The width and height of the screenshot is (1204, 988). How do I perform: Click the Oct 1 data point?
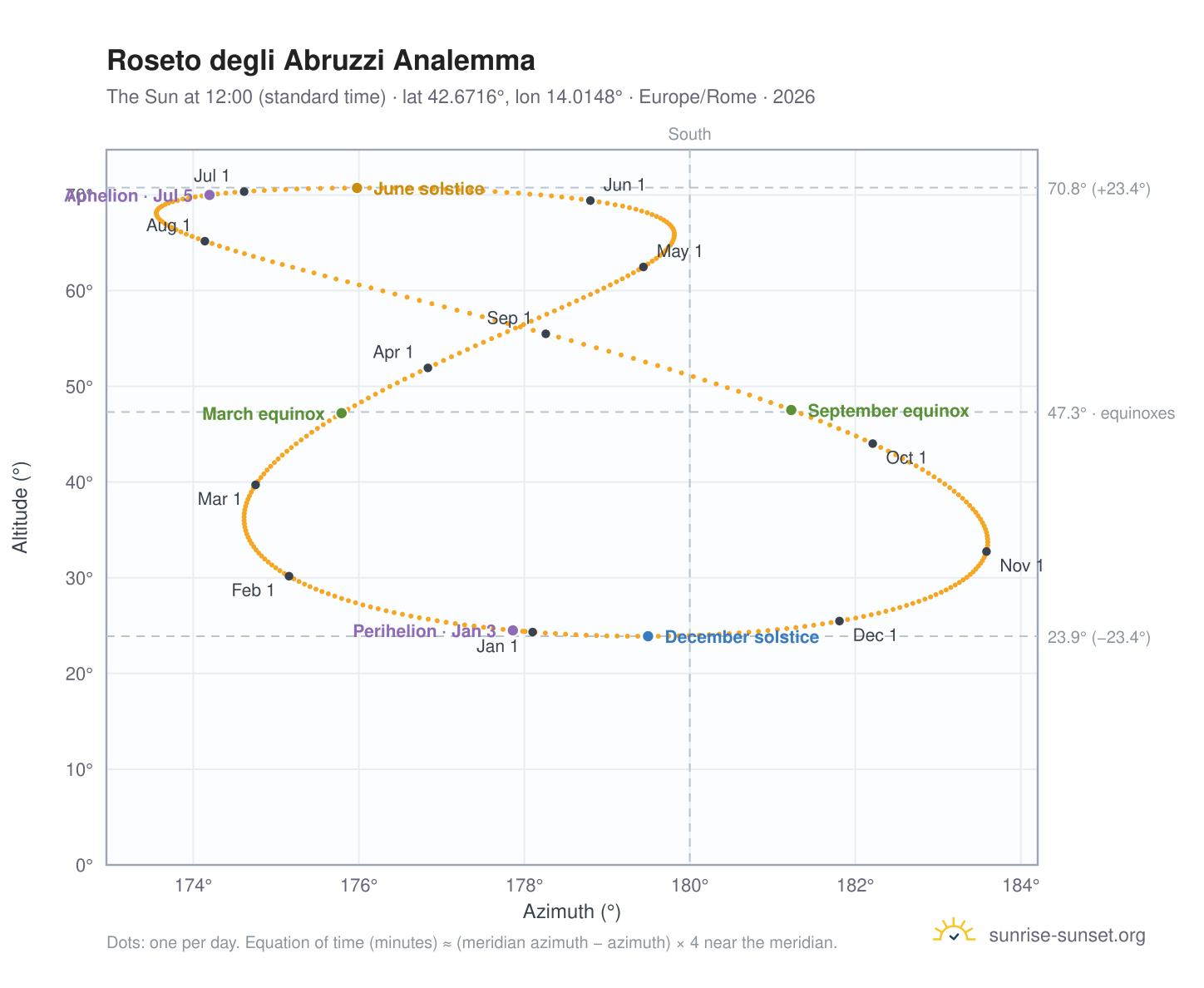(x=872, y=443)
